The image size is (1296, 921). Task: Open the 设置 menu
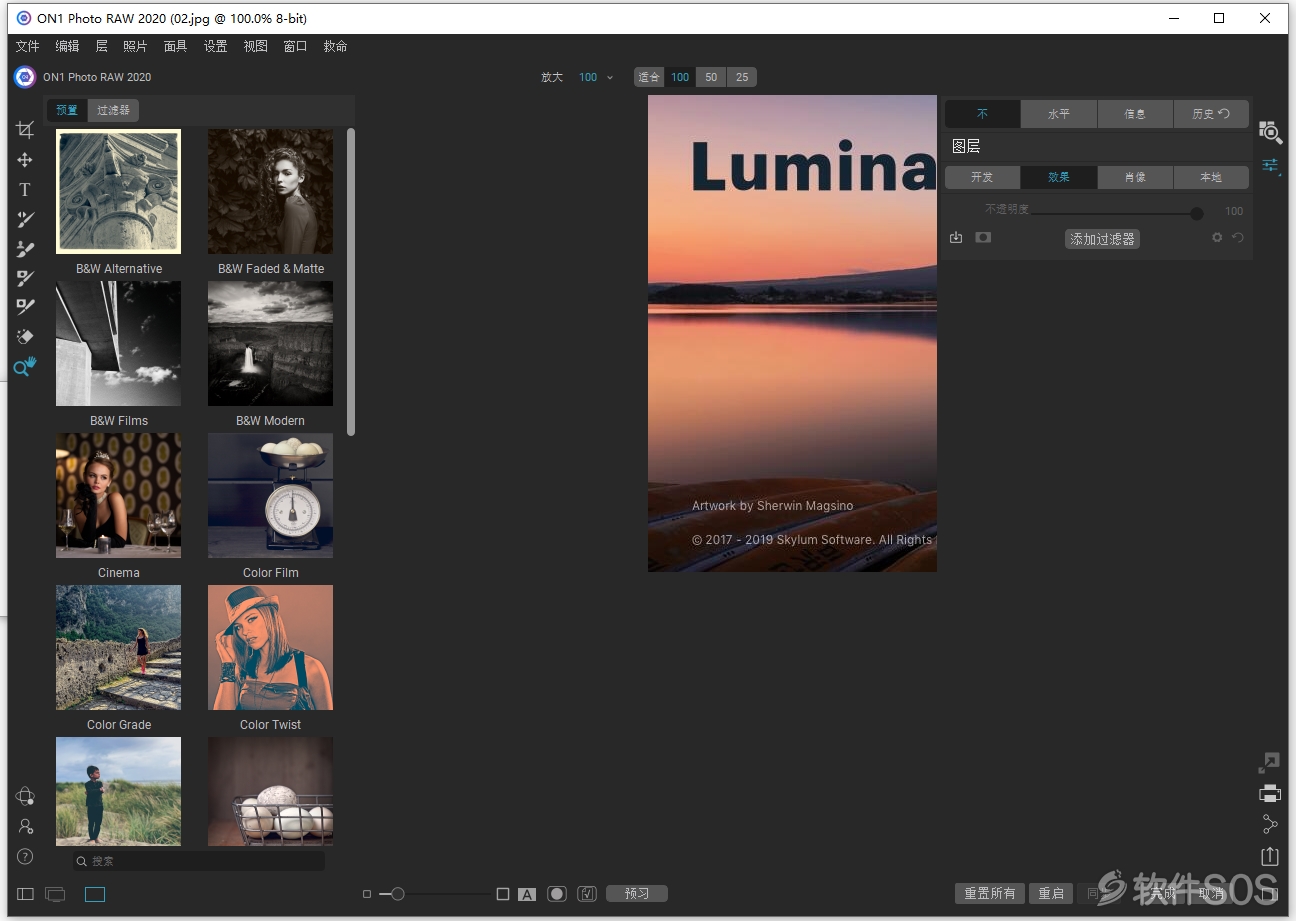pyautogui.click(x=215, y=46)
